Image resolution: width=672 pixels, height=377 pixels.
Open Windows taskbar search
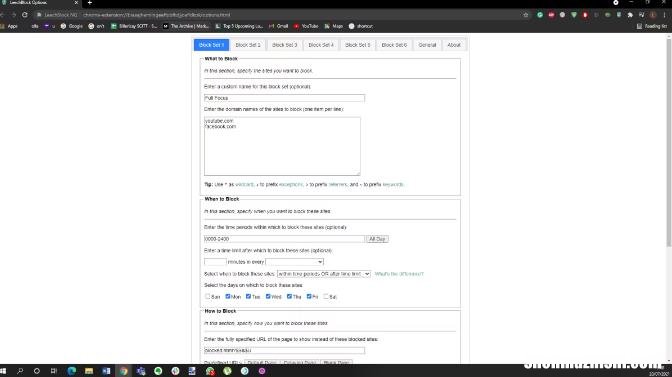coord(20,371)
